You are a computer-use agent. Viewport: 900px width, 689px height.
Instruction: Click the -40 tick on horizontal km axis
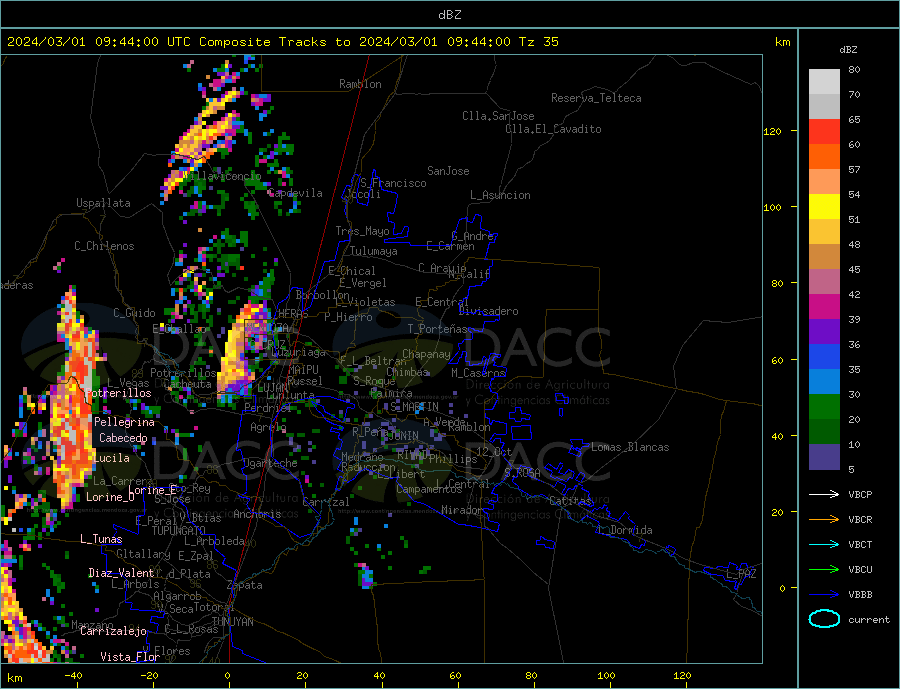coord(73,676)
